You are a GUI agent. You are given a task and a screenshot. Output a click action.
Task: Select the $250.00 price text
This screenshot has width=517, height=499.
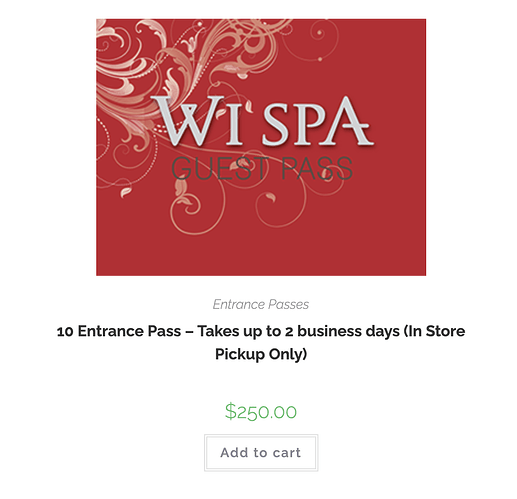(x=261, y=411)
